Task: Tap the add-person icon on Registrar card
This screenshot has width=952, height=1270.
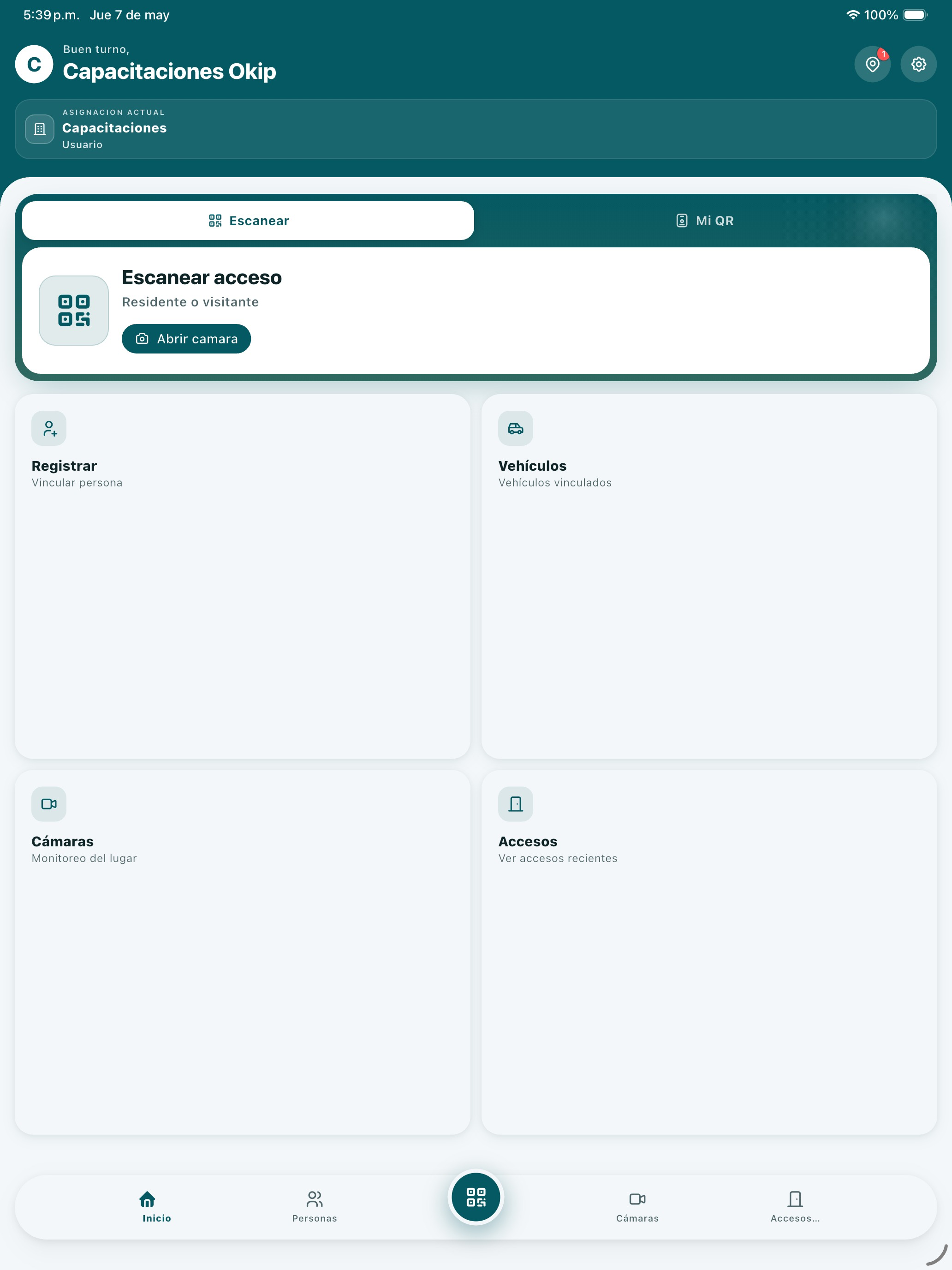Action: pos(49,428)
